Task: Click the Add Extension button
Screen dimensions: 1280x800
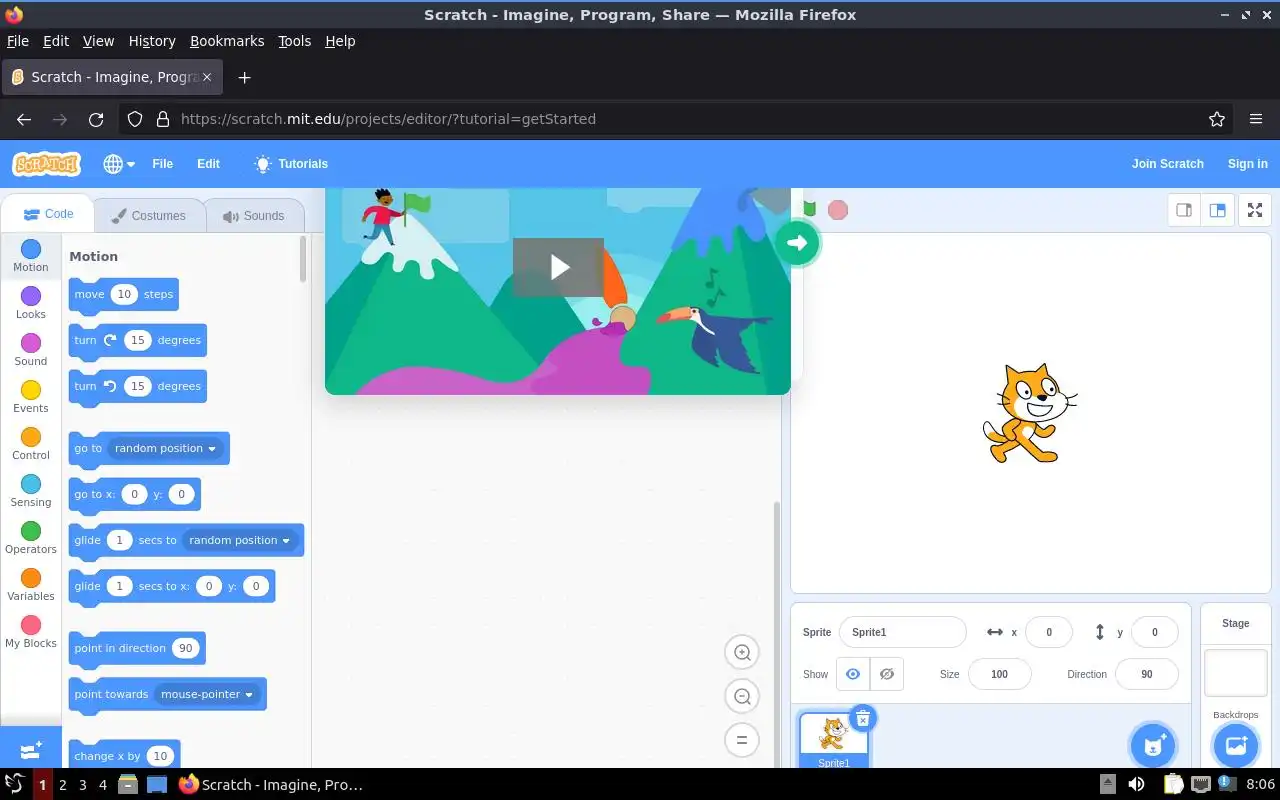Action: pos(31,748)
